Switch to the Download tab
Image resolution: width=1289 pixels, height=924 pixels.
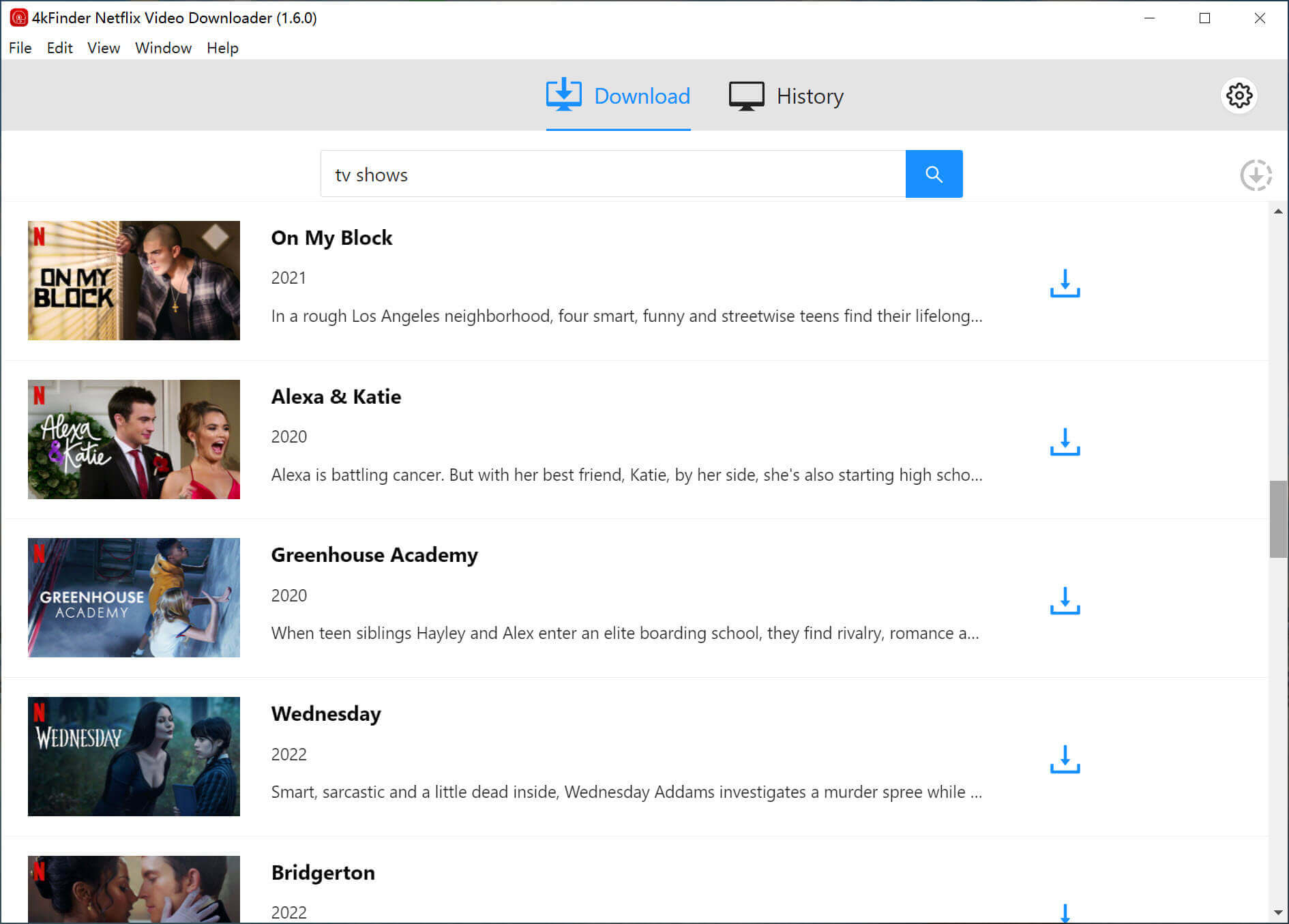[618, 96]
